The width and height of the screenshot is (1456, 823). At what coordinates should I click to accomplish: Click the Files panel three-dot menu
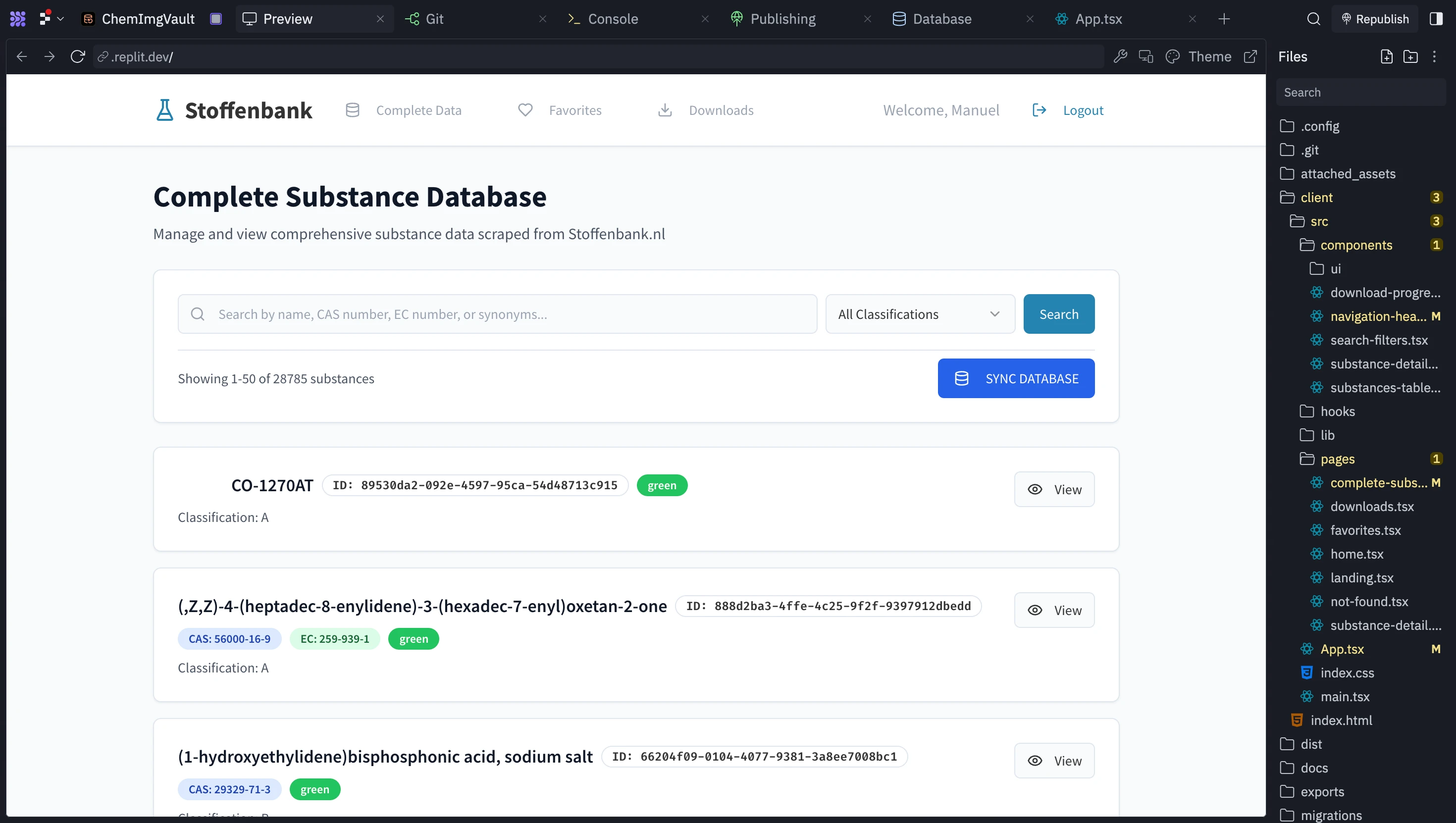[1434, 56]
